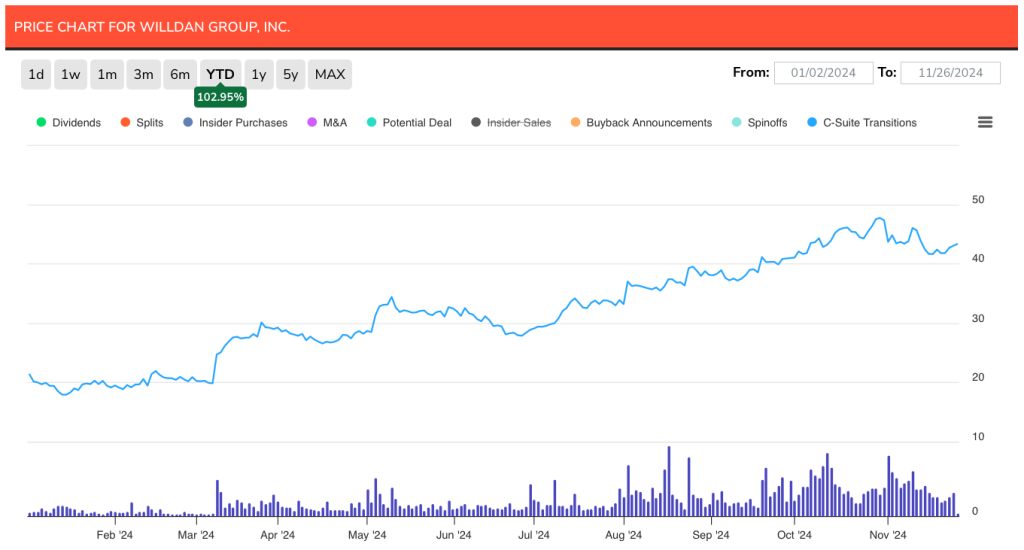Click the Aug '24 axis label
The image size is (1024, 550).
click(x=624, y=535)
